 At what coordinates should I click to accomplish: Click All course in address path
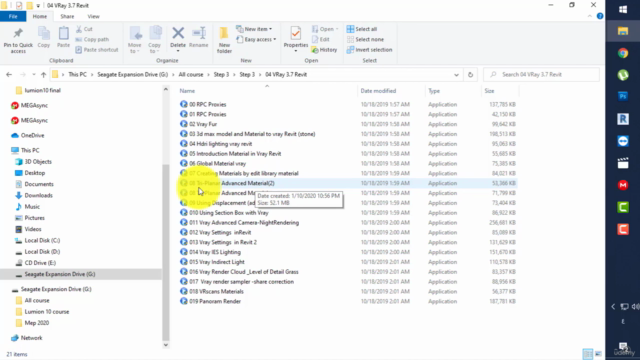point(191,75)
